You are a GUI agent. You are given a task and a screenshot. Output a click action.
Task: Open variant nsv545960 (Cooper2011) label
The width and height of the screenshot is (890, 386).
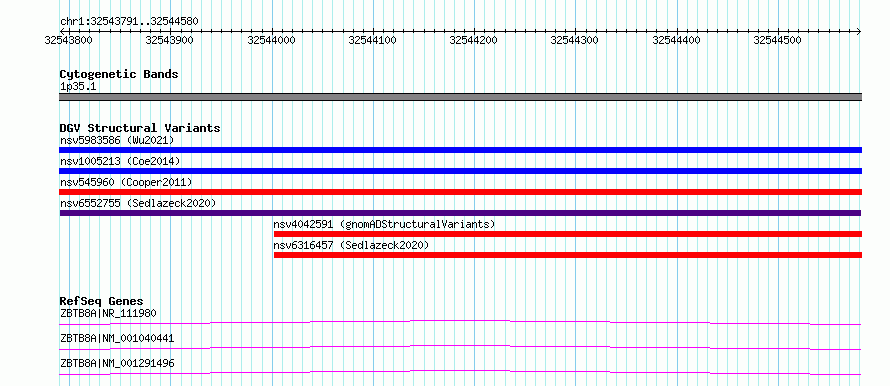click(126, 182)
